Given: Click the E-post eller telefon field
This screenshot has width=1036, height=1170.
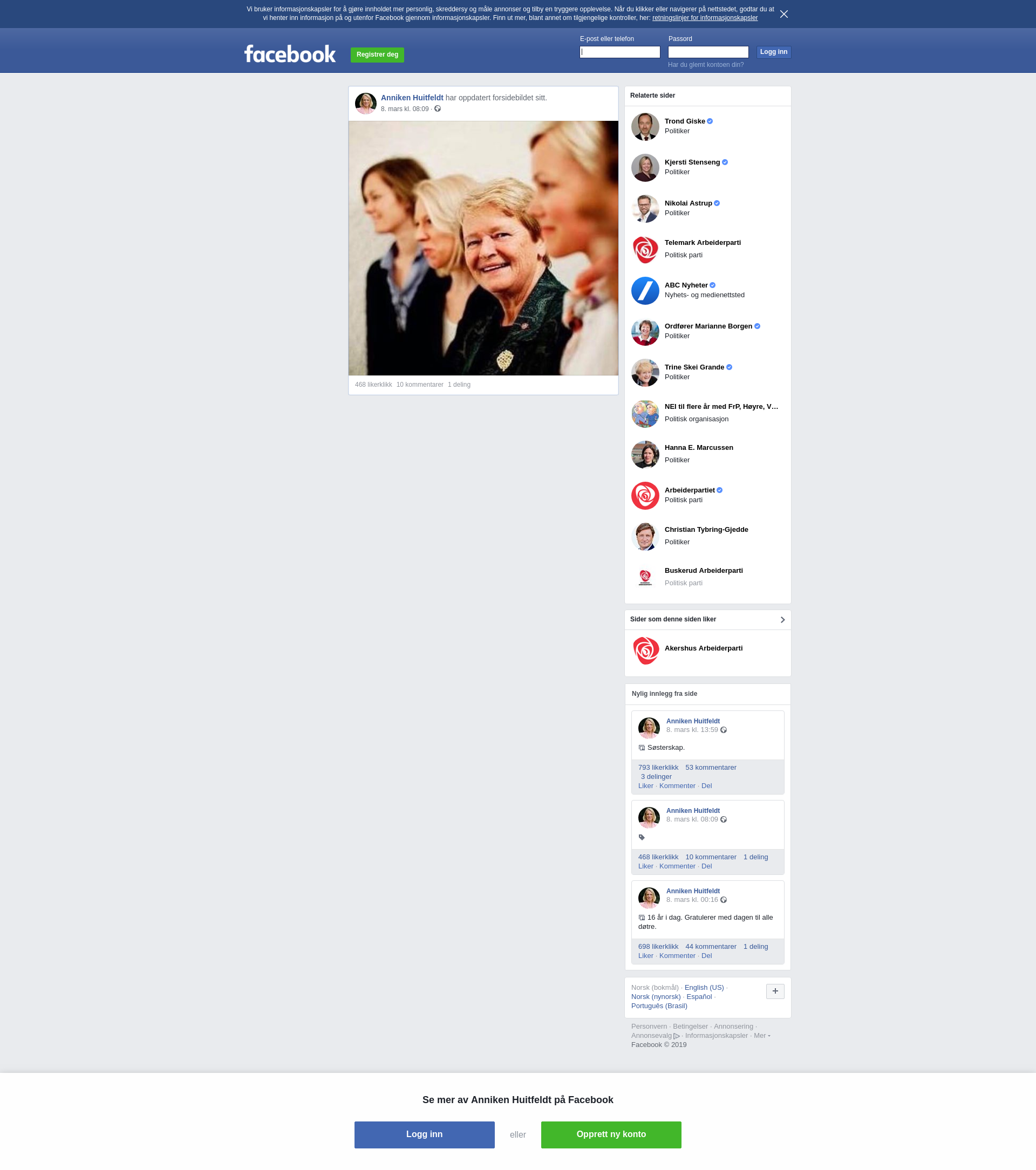Looking at the screenshot, I should click(619, 52).
